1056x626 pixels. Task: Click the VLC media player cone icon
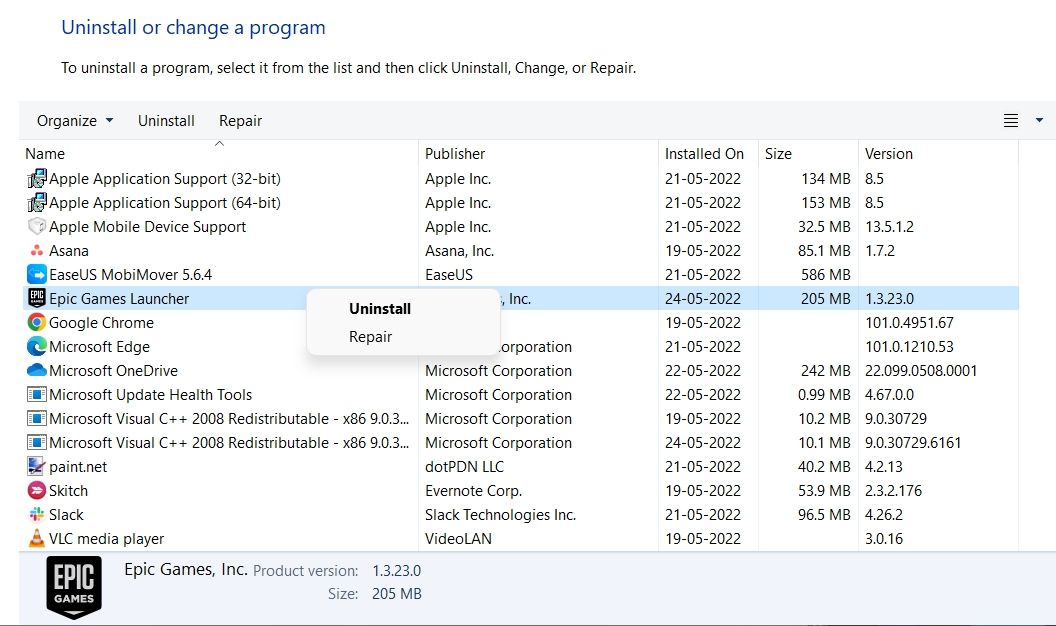36,539
